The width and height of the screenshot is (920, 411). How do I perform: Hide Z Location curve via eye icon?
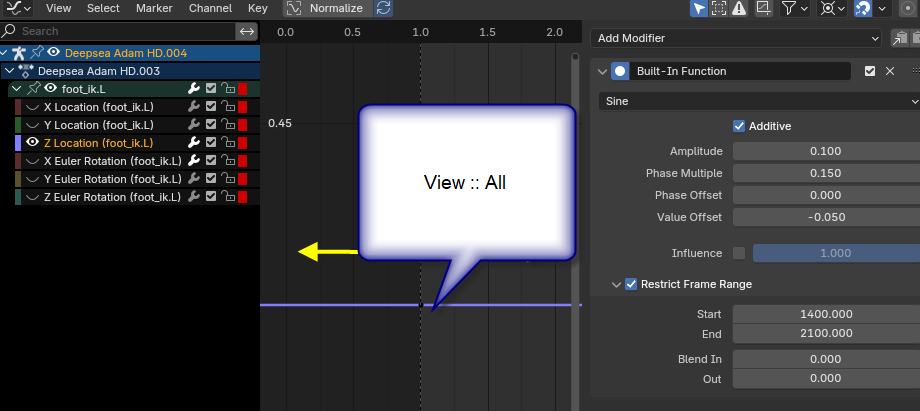pos(33,142)
